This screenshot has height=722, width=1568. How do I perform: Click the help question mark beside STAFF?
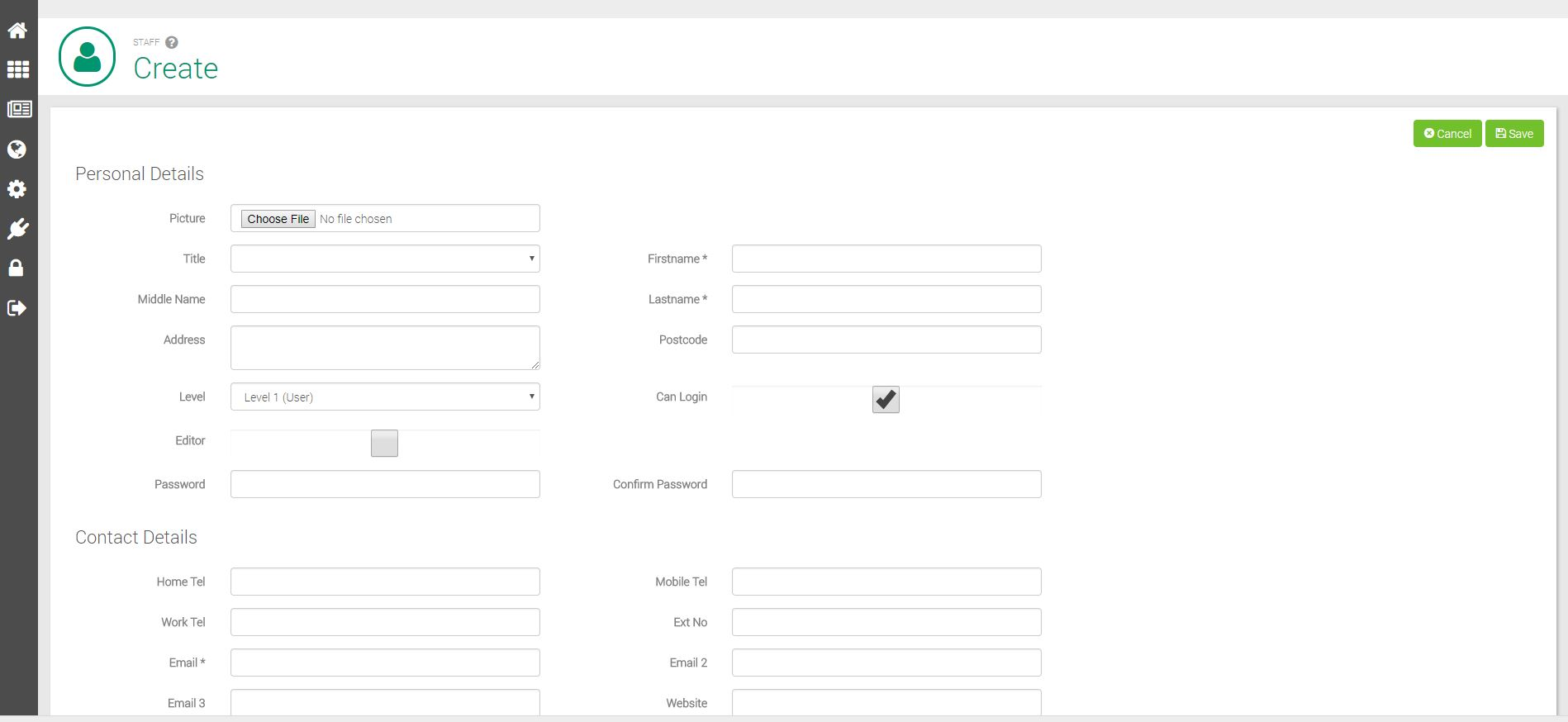[x=172, y=42]
